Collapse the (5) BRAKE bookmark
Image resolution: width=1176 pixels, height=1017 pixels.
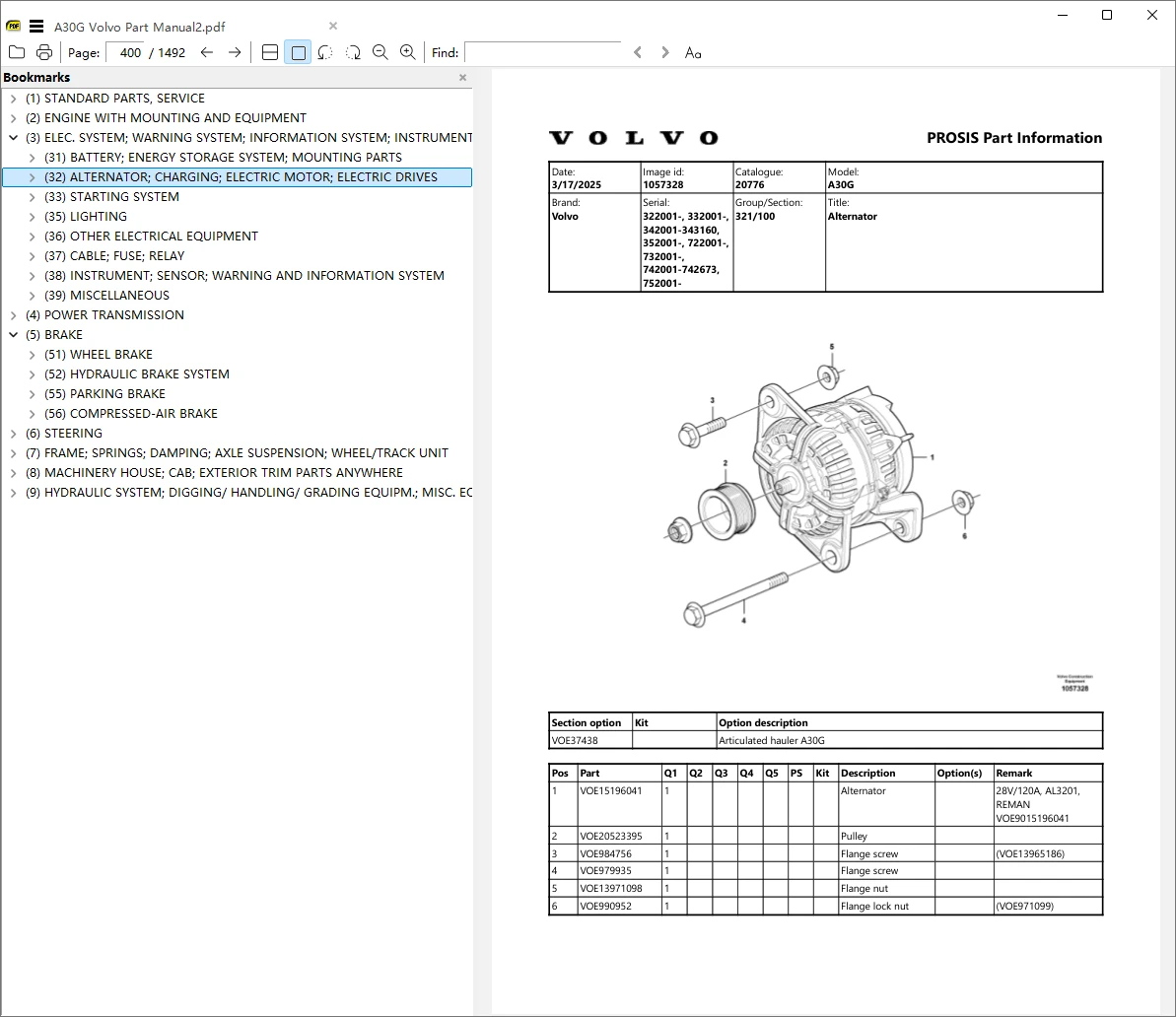[14, 334]
